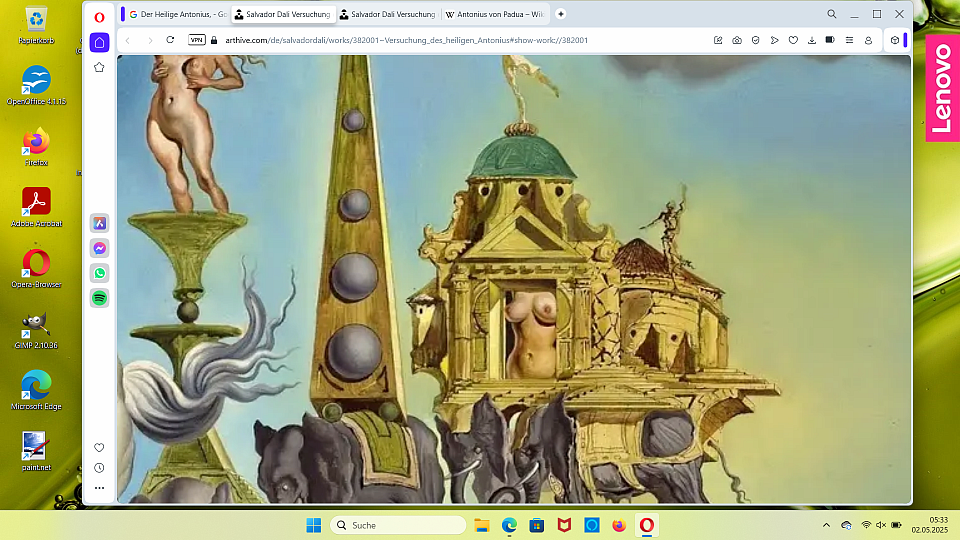The height and width of the screenshot is (540, 960).
Task: Open the account profile icon
Action: (868, 40)
